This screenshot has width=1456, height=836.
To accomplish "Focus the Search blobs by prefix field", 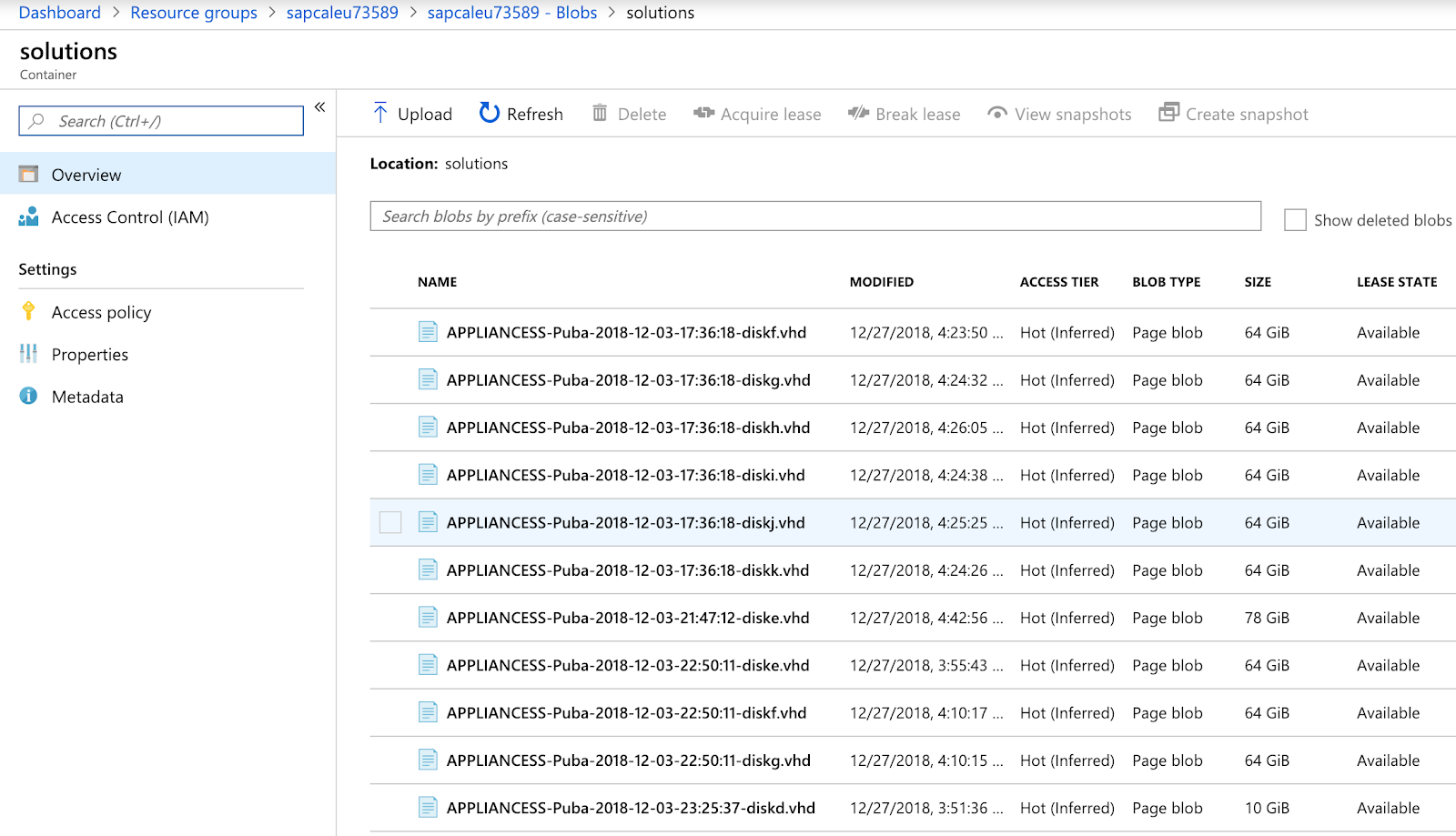I will 814,217.
